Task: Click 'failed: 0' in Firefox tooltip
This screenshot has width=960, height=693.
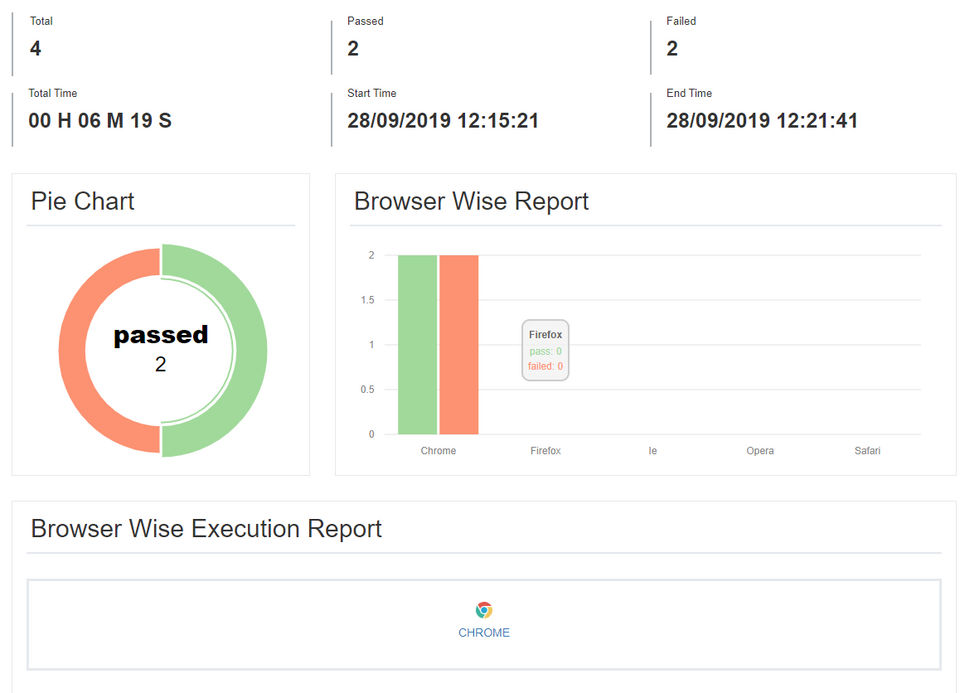Action: pos(545,366)
